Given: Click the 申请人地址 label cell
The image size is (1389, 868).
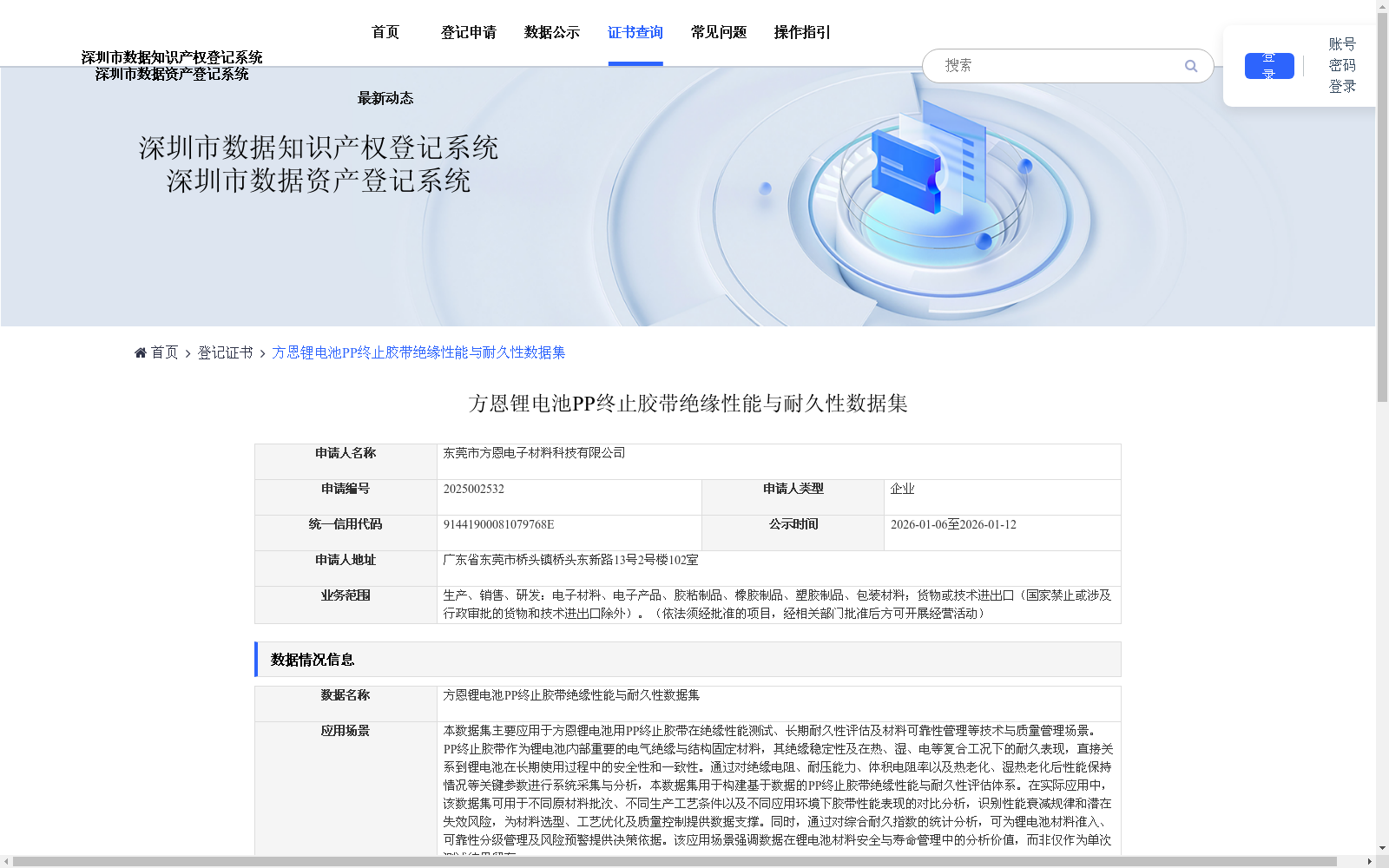Looking at the screenshot, I should coord(346,569).
